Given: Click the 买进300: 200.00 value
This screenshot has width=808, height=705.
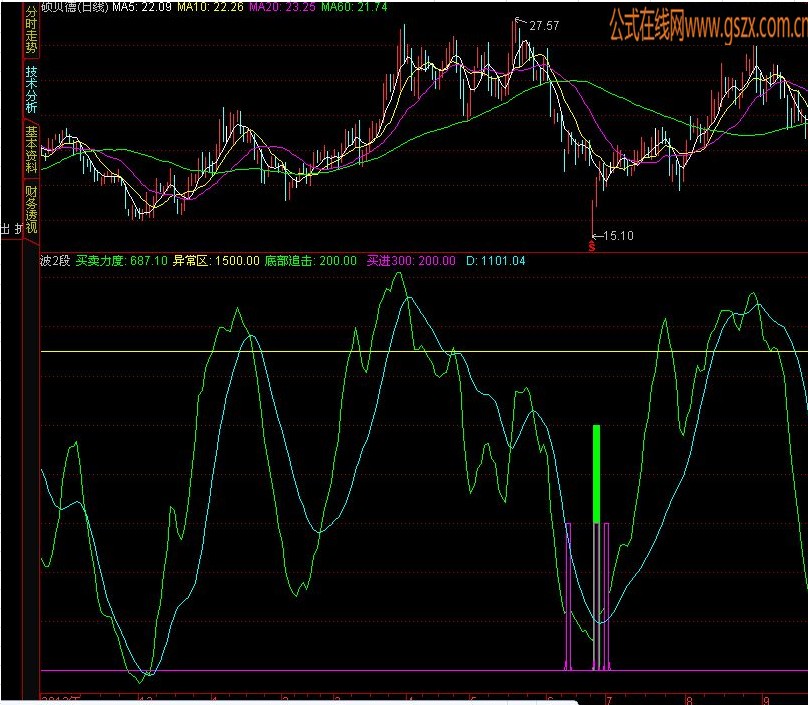Looking at the screenshot, I should tap(411, 261).
